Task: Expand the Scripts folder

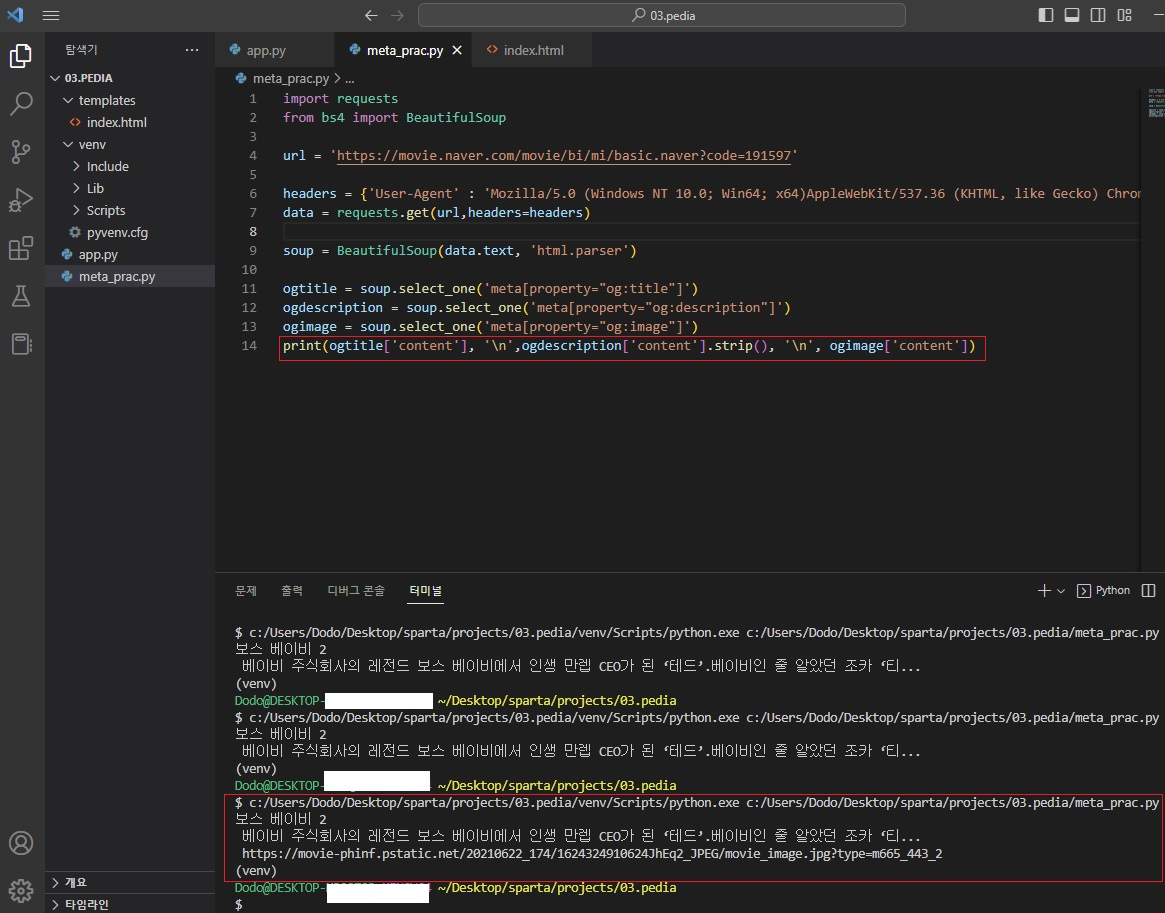Action: coord(130,210)
